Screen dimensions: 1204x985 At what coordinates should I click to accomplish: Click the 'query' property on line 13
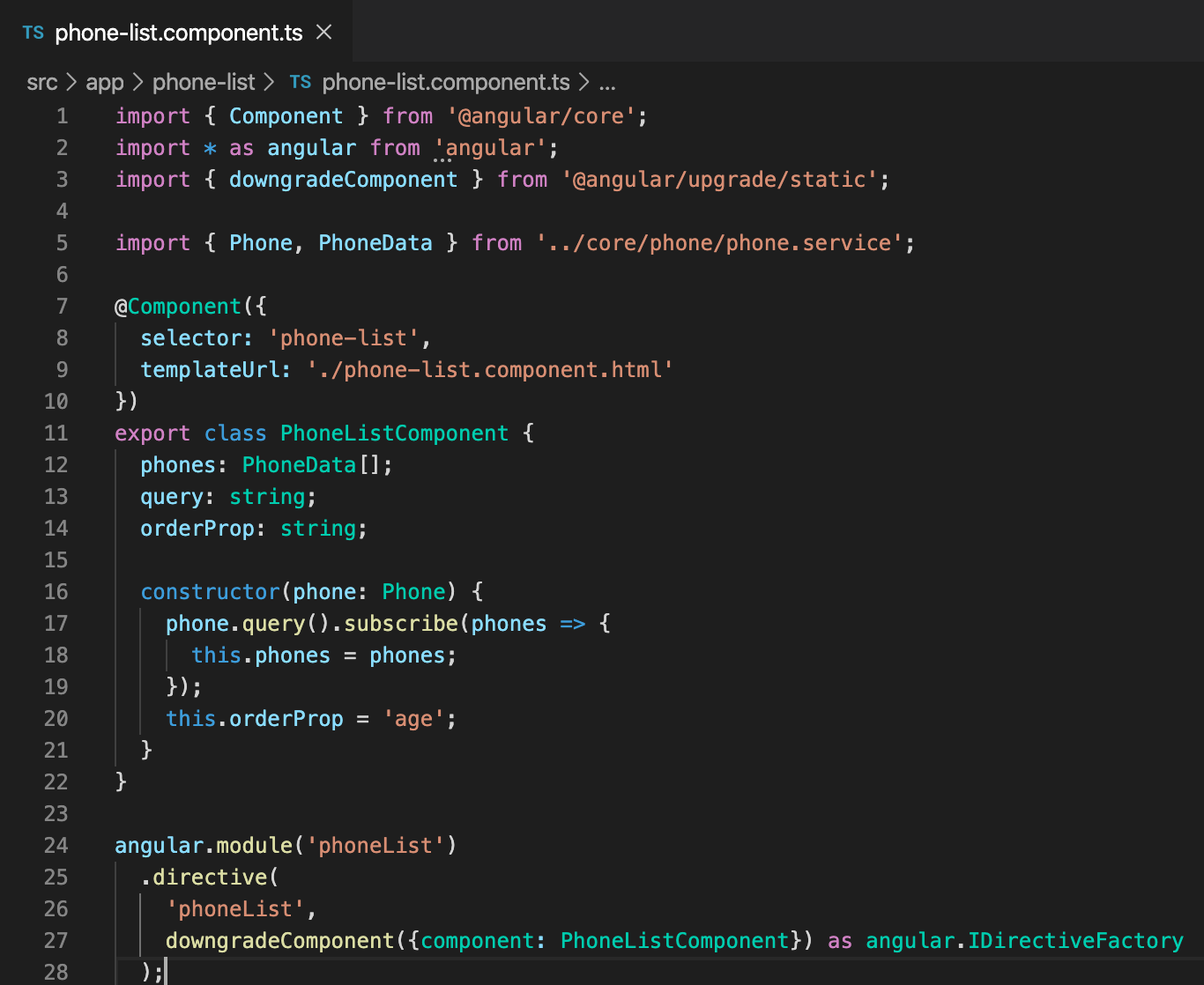[172, 497]
